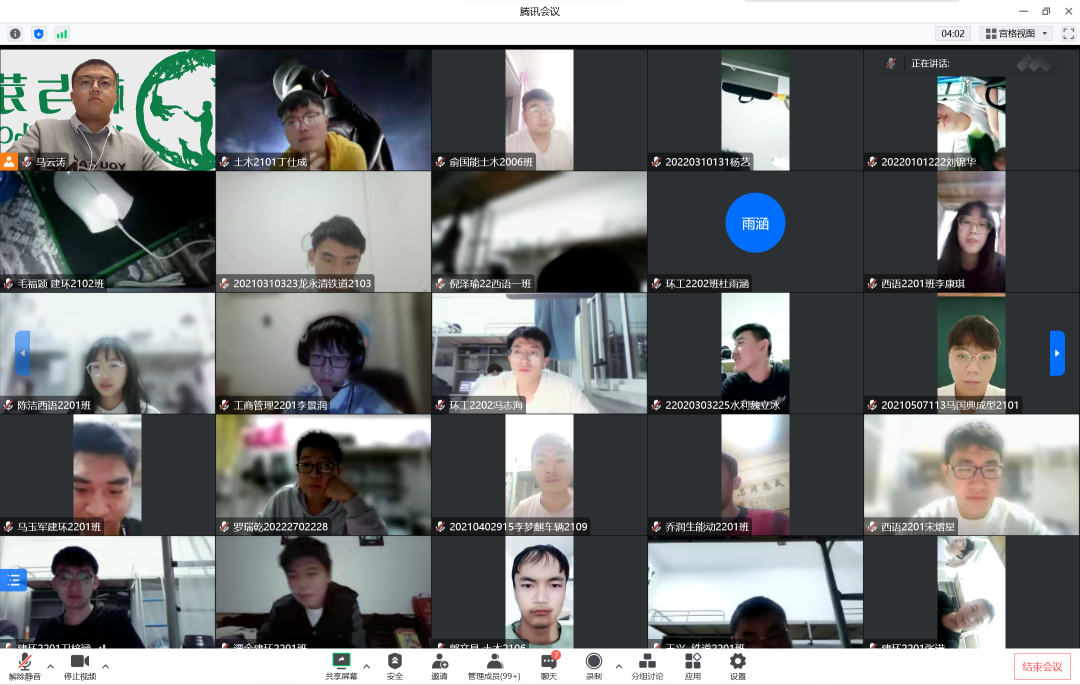Unmute the microphone (解除静音)
1080x685 pixels.
(24, 665)
